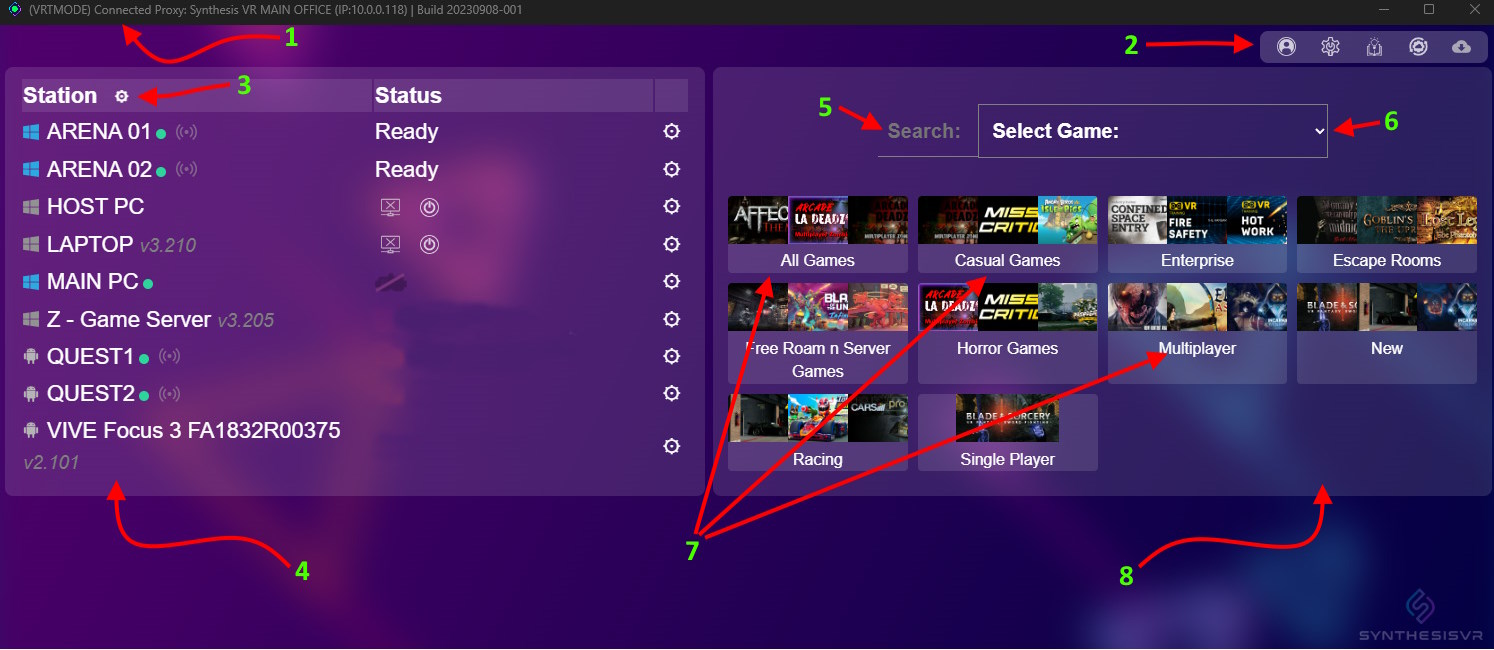
Task: Expand the Select Game dropdown
Action: (x=1152, y=131)
